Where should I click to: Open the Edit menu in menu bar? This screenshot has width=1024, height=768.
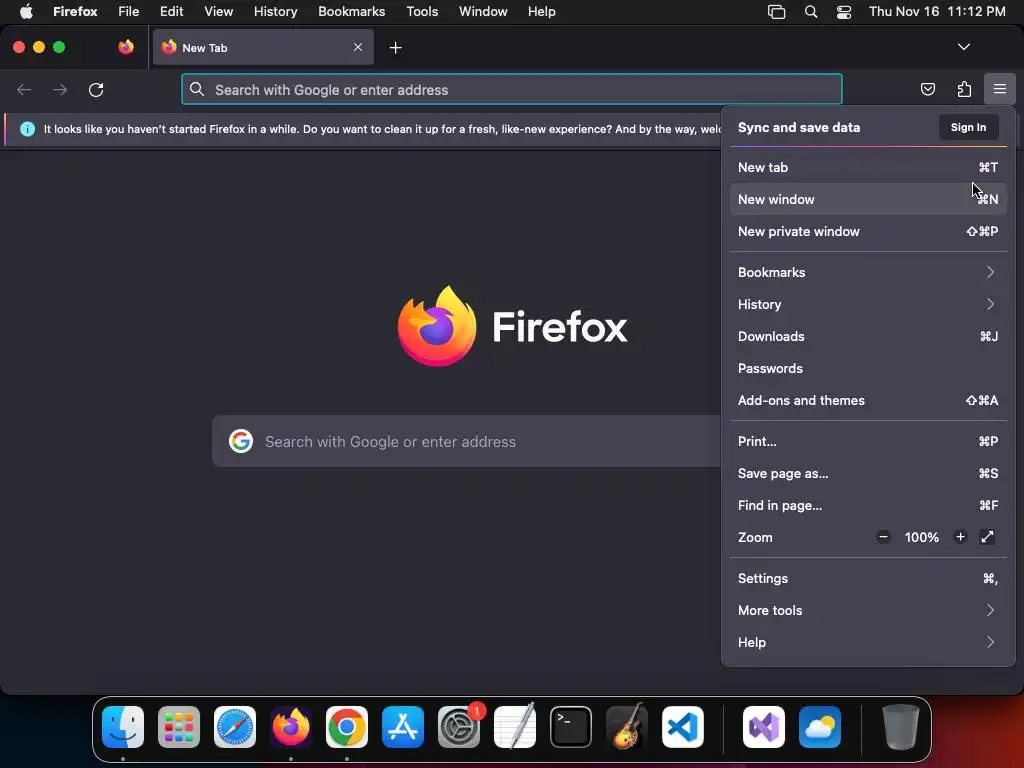click(x=171, y=11)
